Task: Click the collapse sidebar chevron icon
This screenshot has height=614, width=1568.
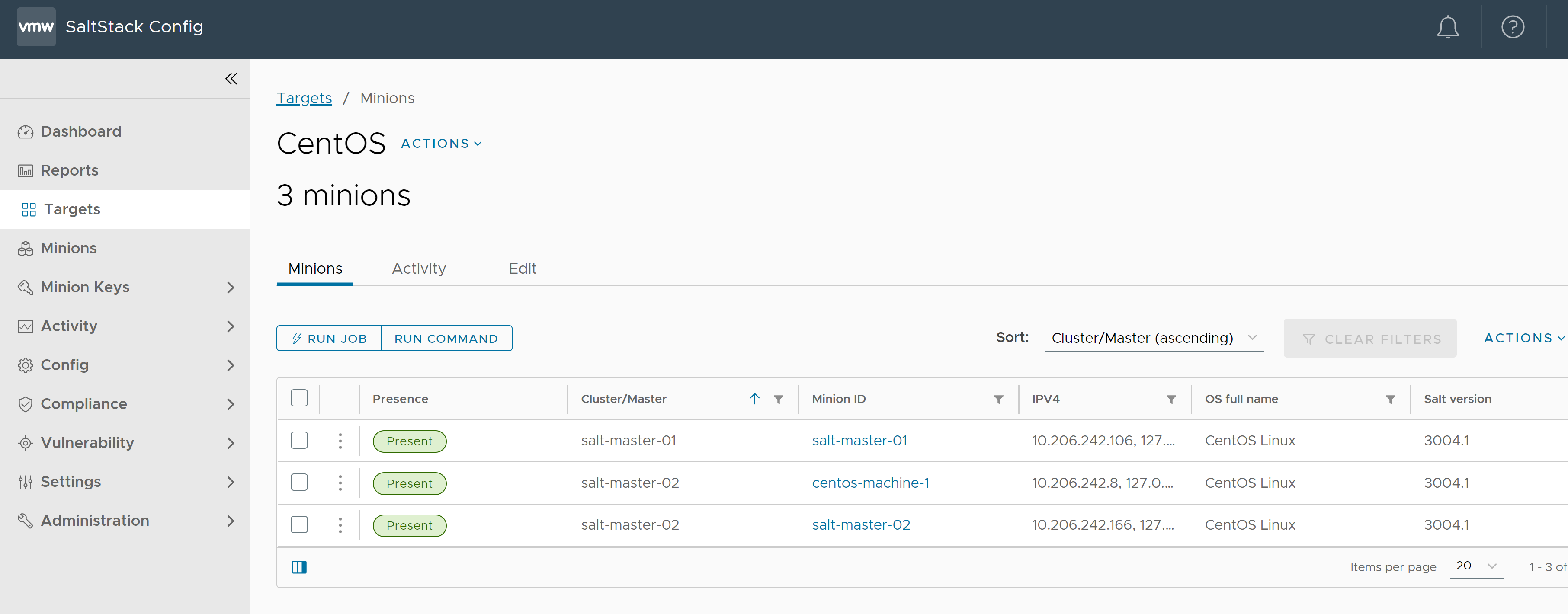Action: (x=230, y=79)
